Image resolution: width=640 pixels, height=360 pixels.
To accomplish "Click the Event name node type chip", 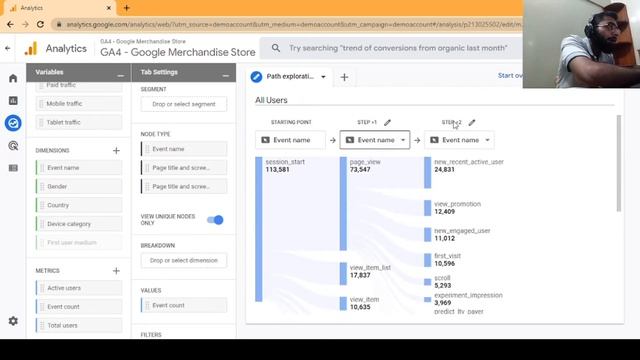I will point(184,149).
